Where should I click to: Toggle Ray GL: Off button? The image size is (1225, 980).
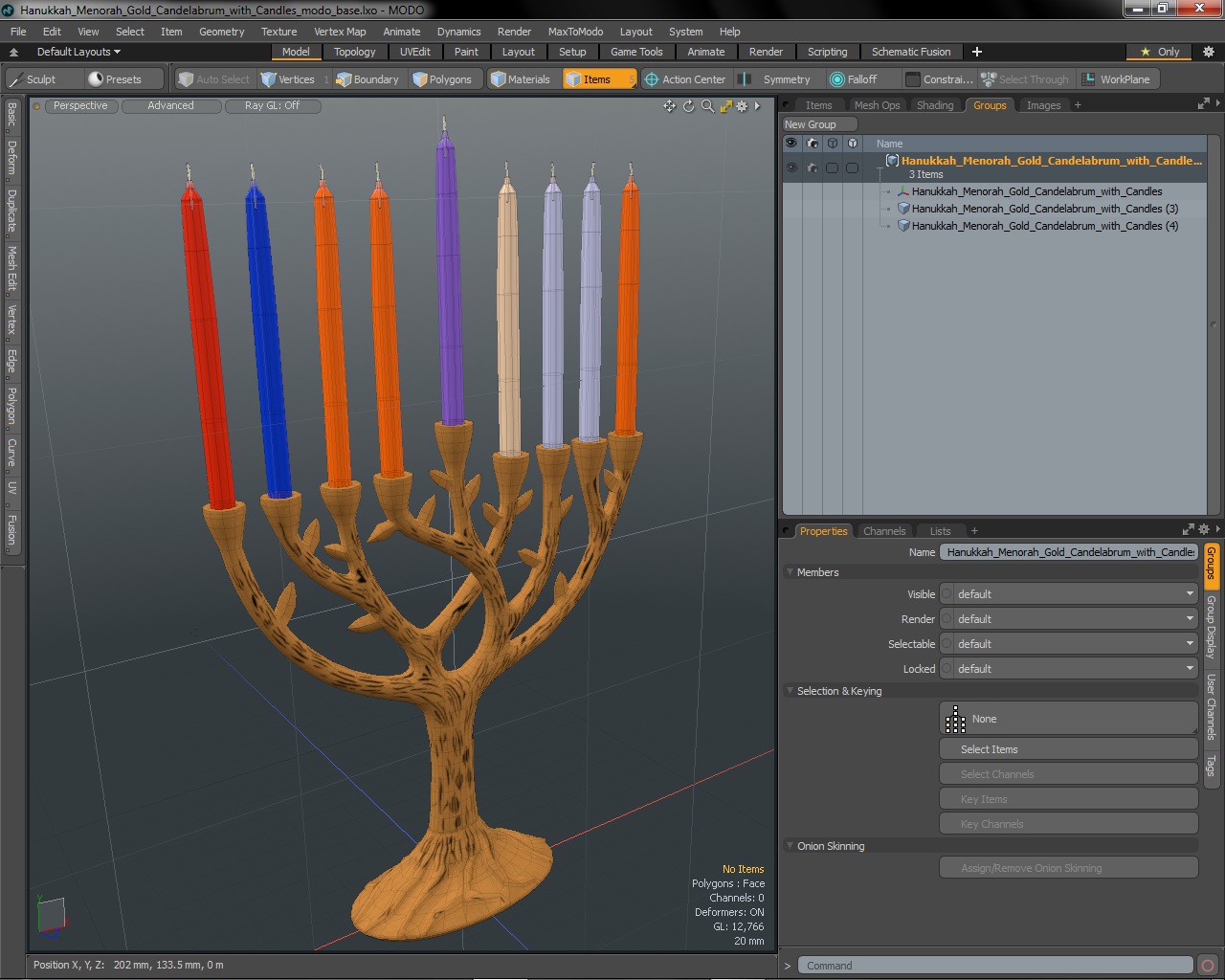pyautogui.click(x=273, y=106)
